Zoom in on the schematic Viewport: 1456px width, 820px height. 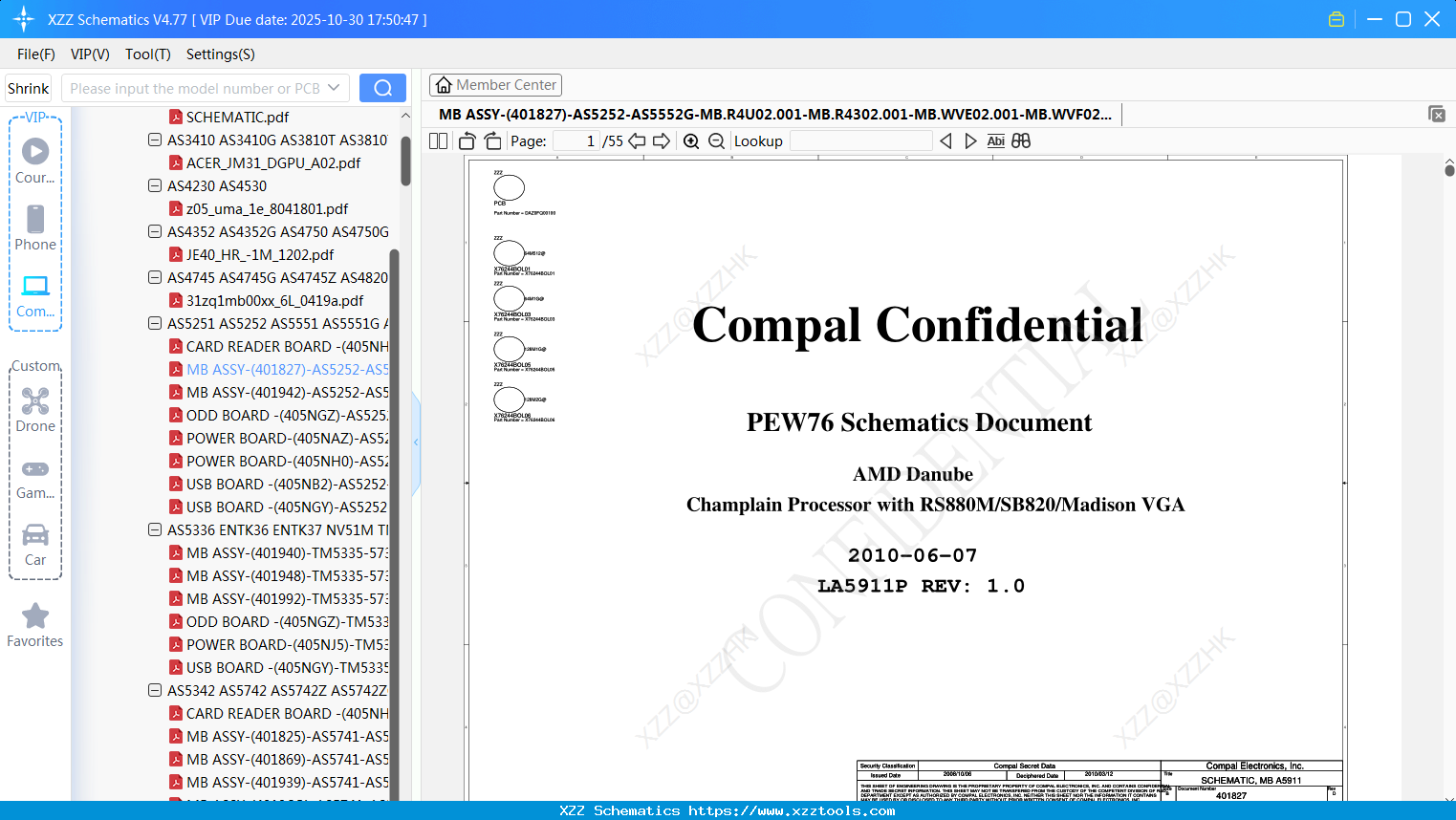pyautogui.click(x=691, y=141)
